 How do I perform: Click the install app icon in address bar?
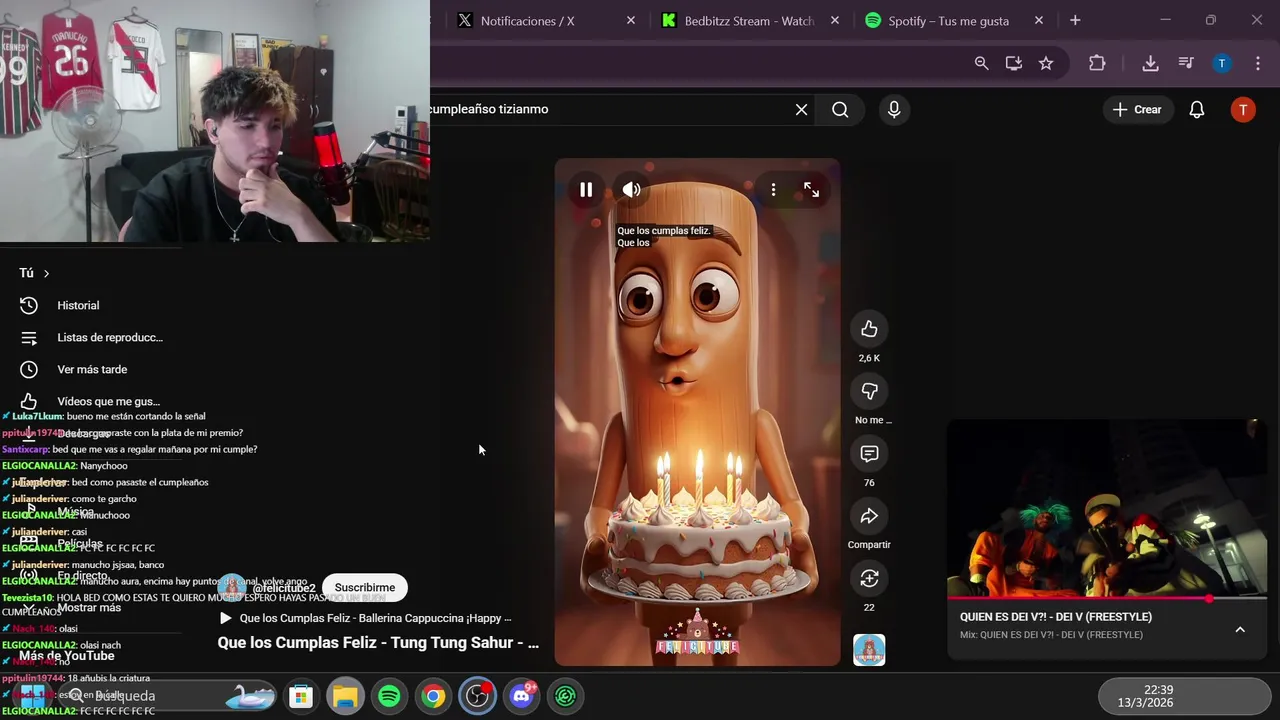pyautogui.click(x=1013, y=63)
